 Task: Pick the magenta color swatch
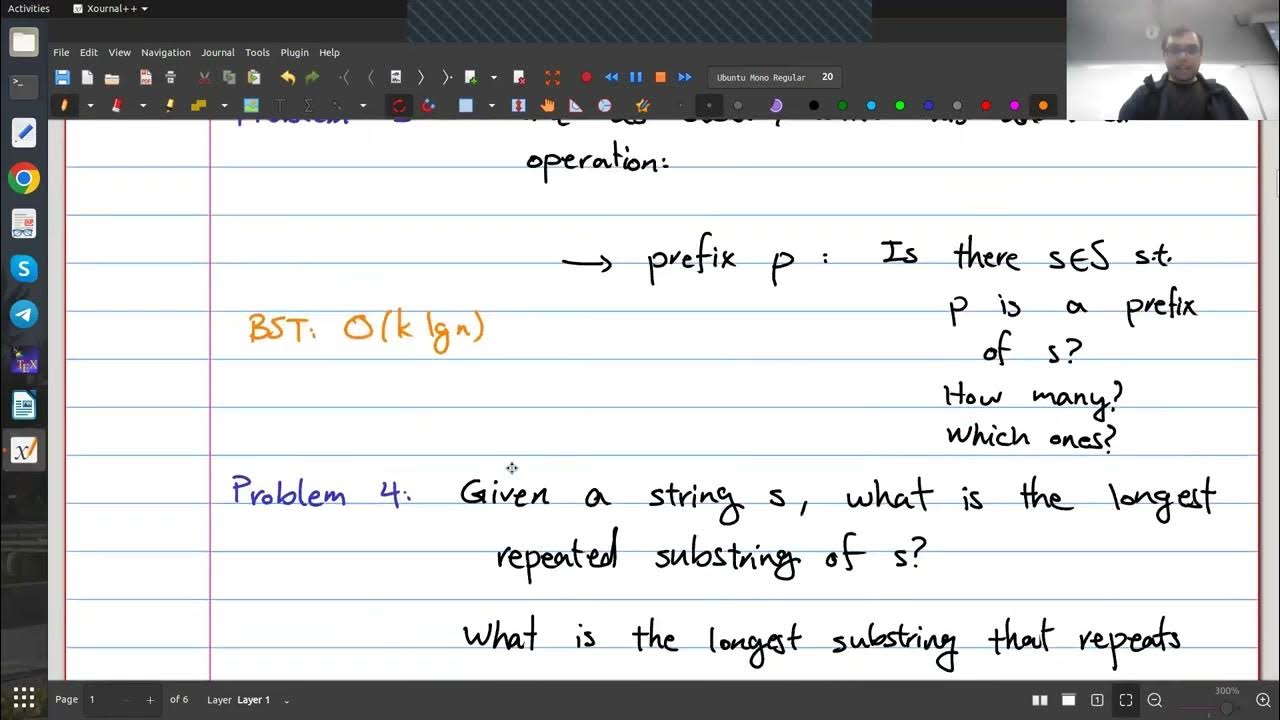[x=1014, y=105]
